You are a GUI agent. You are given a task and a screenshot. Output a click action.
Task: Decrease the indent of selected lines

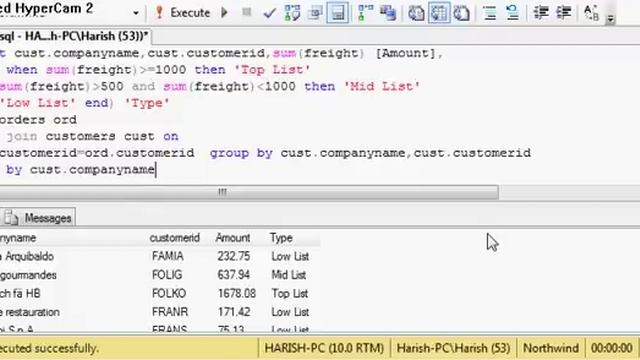541,13
